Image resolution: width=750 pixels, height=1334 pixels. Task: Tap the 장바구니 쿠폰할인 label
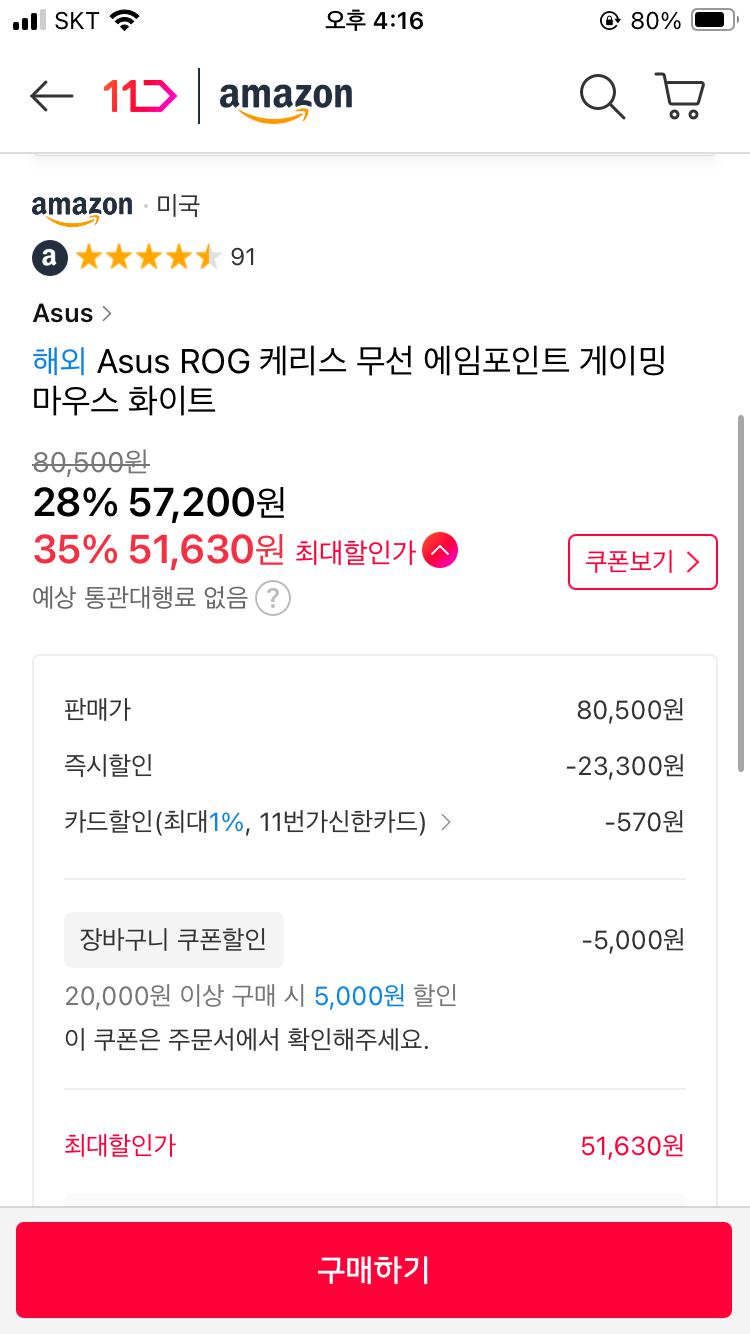point(173,940)
